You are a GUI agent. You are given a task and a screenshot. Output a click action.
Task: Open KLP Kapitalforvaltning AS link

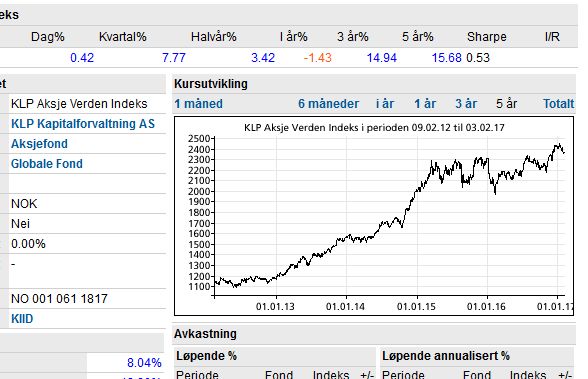pos(83,124)
